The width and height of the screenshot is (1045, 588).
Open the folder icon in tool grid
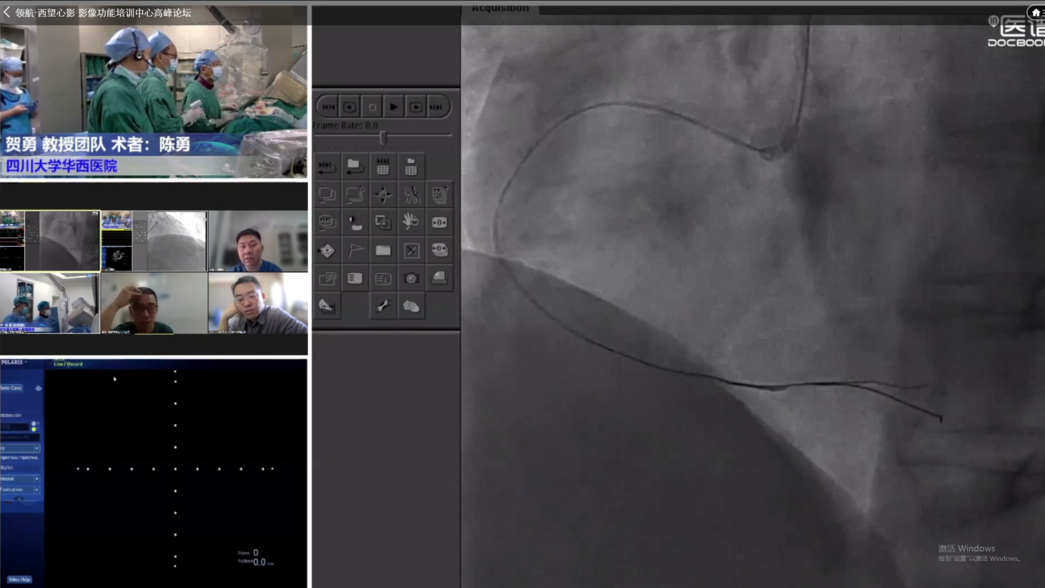[x=383, y=250]
